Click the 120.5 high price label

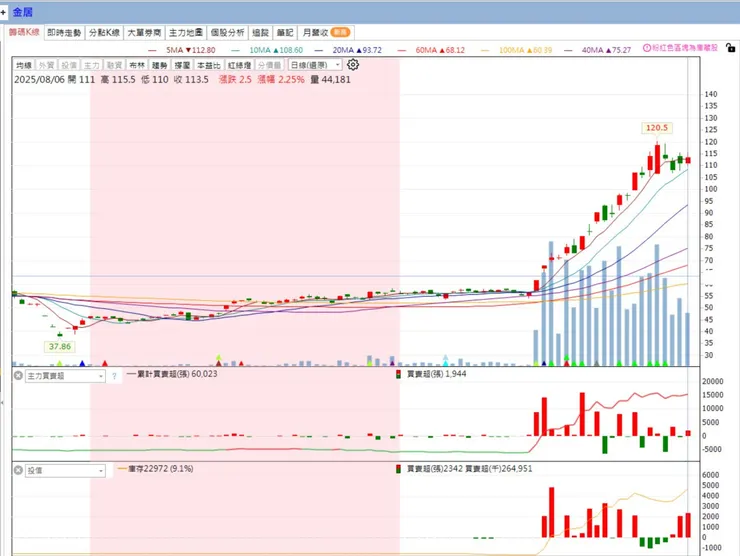pos(656,128)
